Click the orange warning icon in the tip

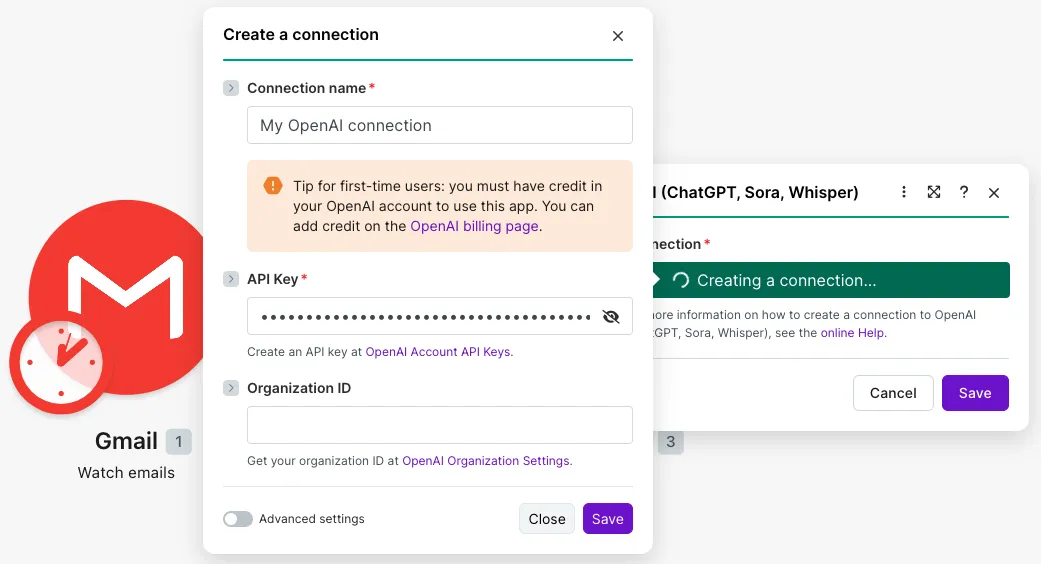[x=273, y=186]
